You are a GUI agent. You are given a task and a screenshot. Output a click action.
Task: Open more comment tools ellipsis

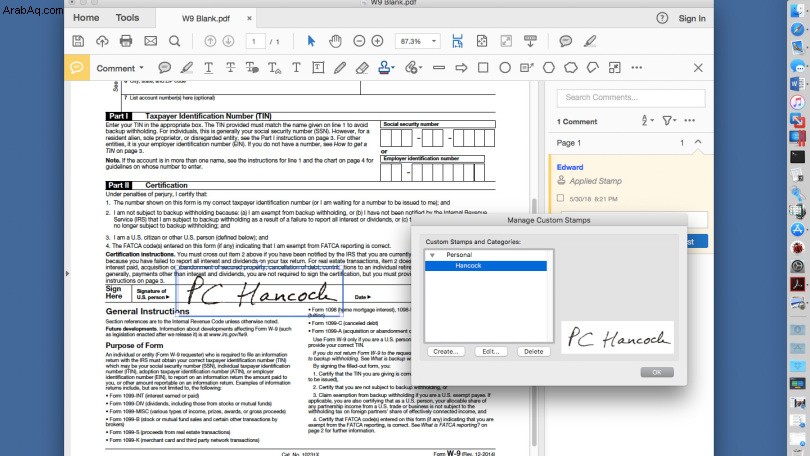tap(636, 68)
